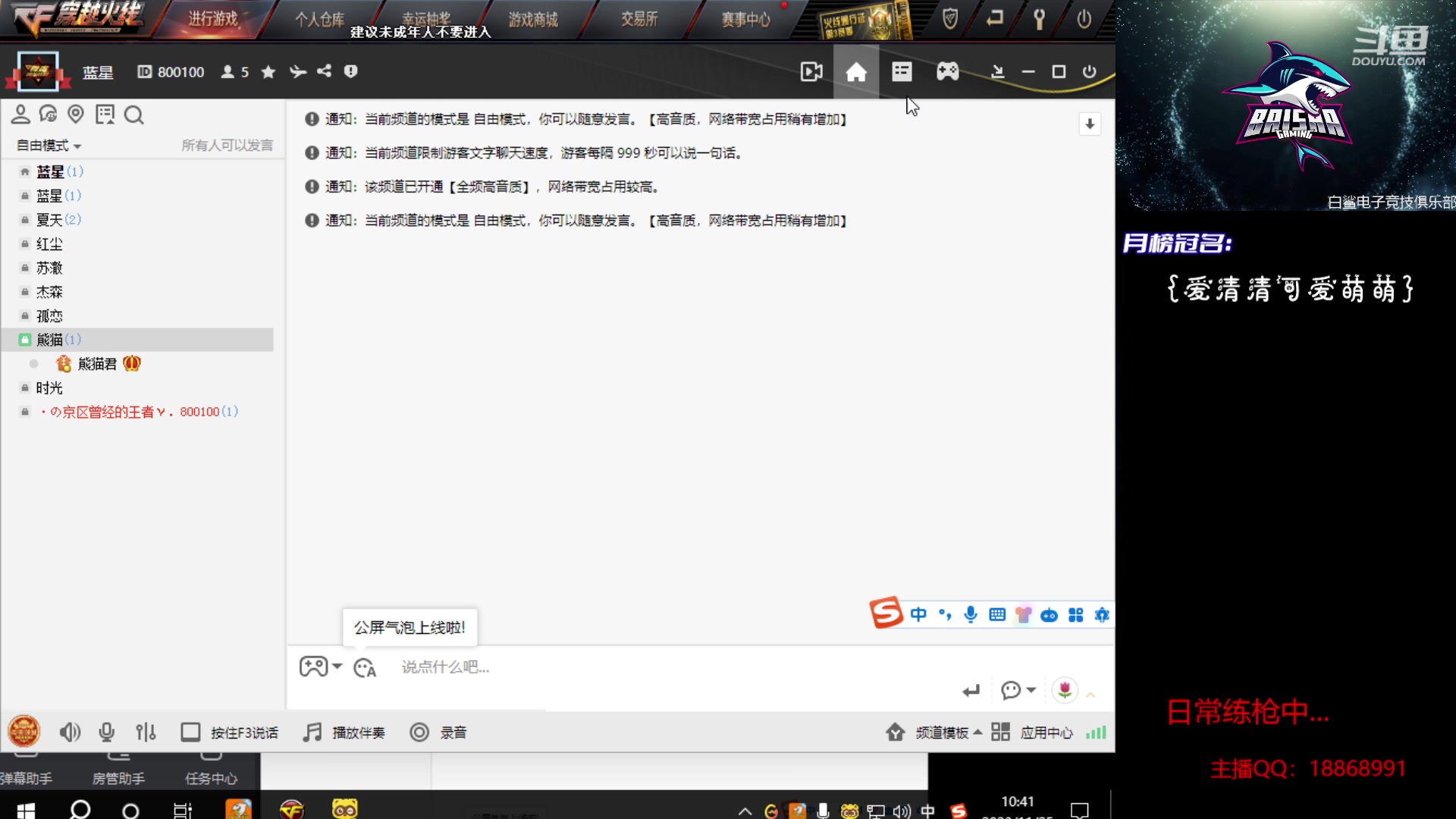Select the 苏澈 channel
1456x819 pixels.
[49, 268]
